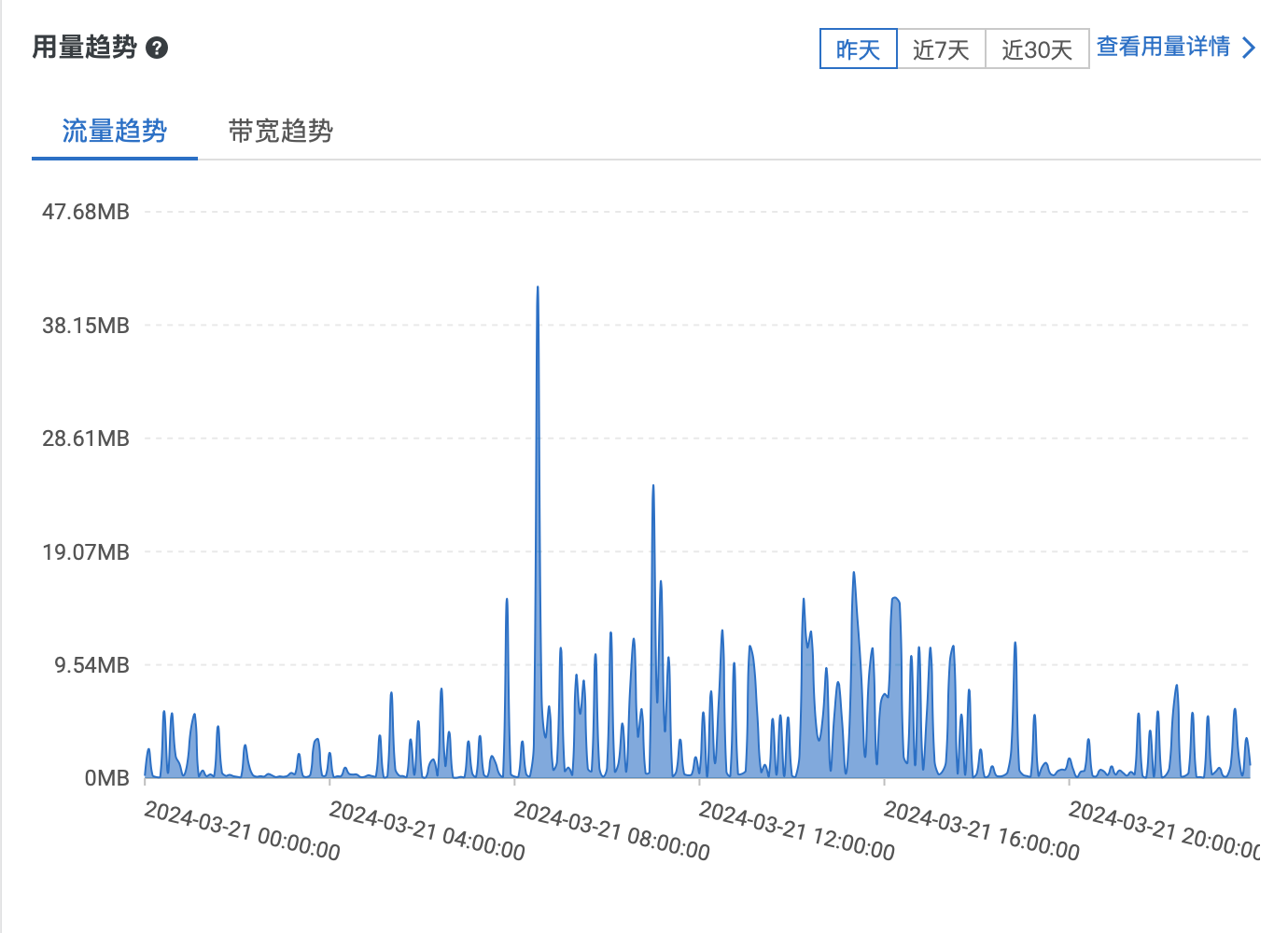
Task: Click the 2024-03-21 12:00:00 x-axis label
Action: pyautogui.click(x=796, y=830)
